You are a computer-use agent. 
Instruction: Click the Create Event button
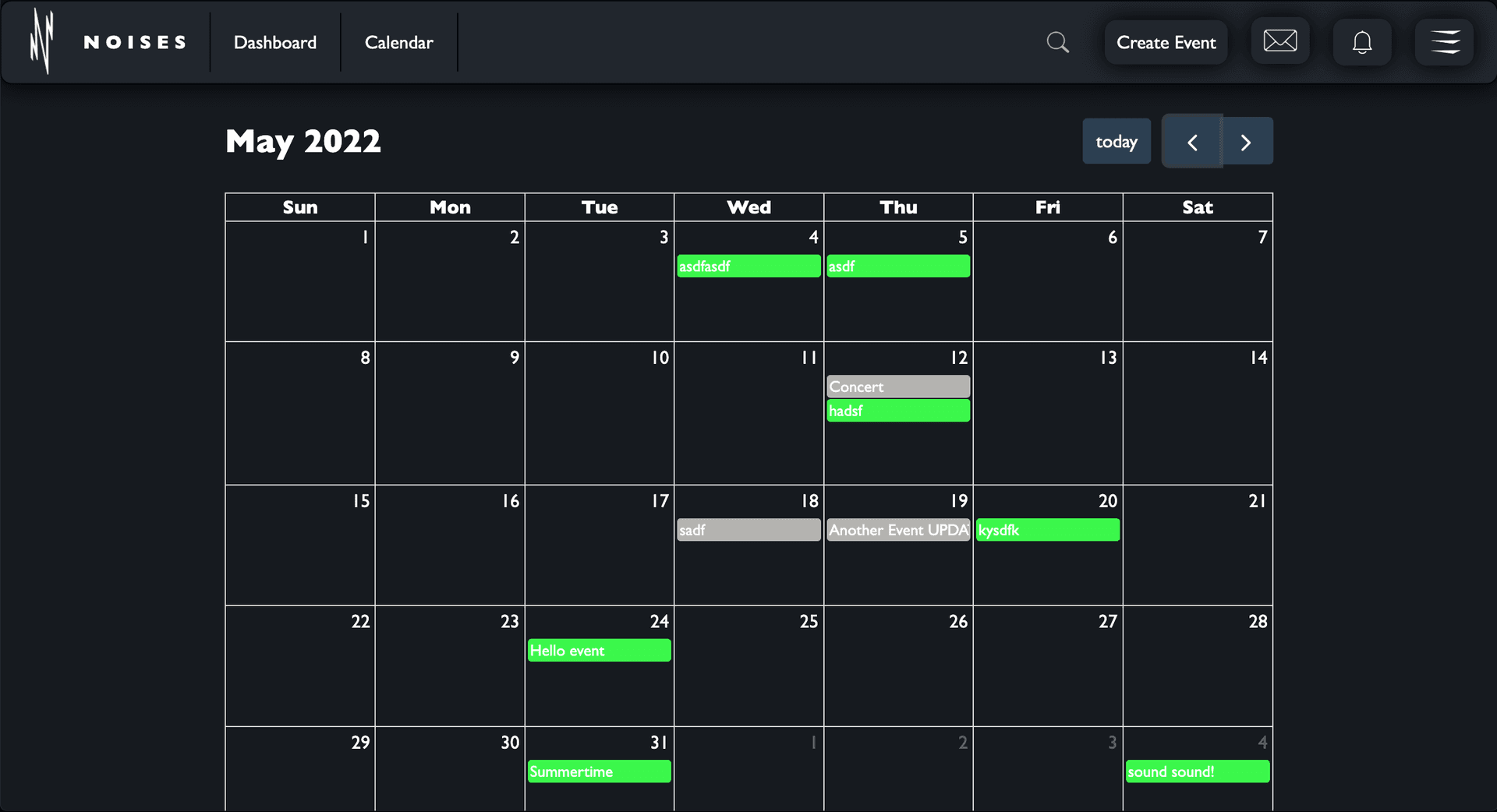[1166, 43]
